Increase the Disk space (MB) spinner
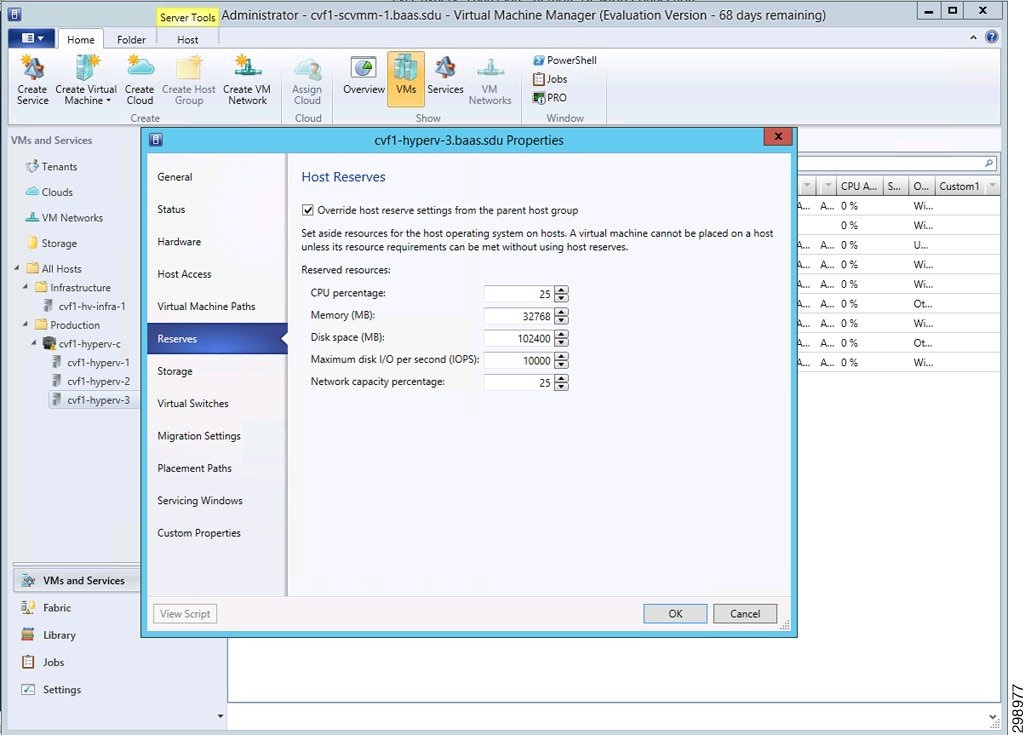 (561, 334)
